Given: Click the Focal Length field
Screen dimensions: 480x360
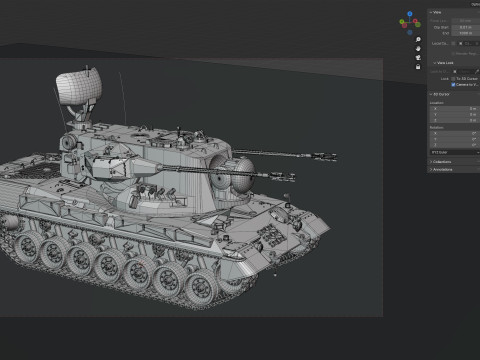Looking at the screenshot, I should pyautogui.click(x=466, y=21).
